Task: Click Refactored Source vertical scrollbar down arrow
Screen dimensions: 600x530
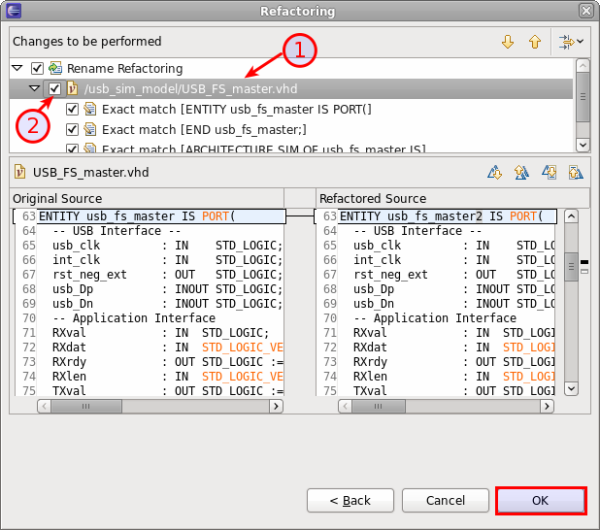Action: click(571, 389)
